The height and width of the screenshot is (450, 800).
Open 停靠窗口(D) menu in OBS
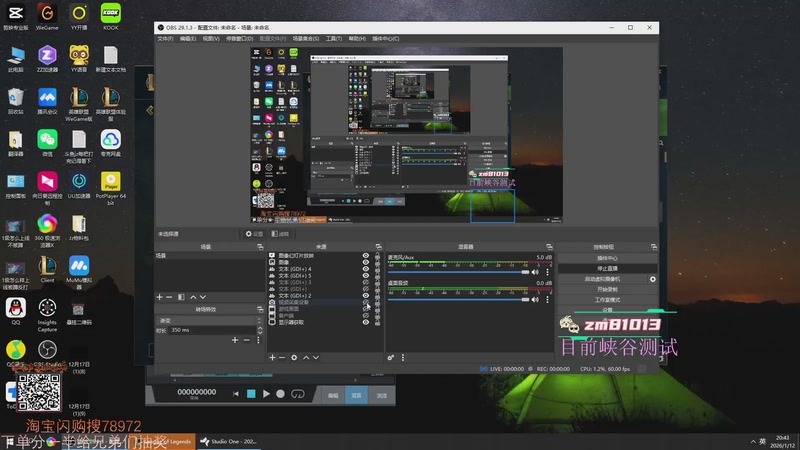(239, 39)
